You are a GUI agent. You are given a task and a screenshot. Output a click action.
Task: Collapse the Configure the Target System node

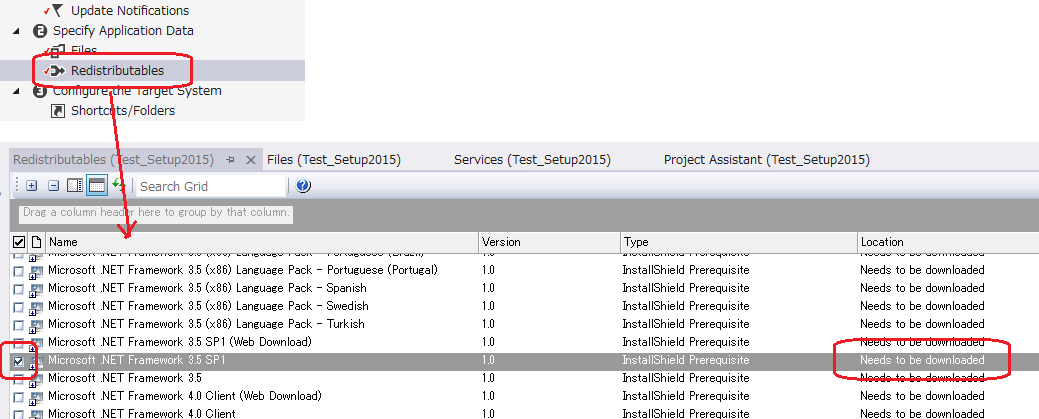tap(17, 91)
